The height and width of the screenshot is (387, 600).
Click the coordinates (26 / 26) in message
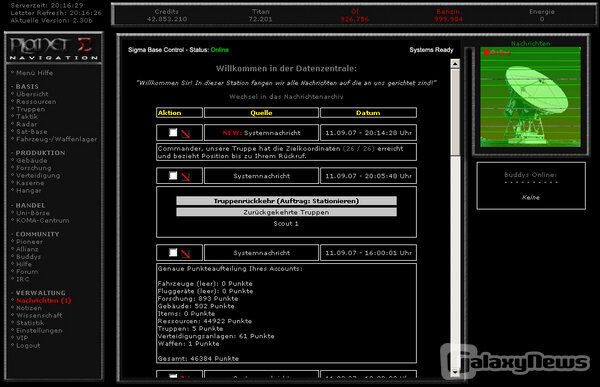click(x=359, y=149)
